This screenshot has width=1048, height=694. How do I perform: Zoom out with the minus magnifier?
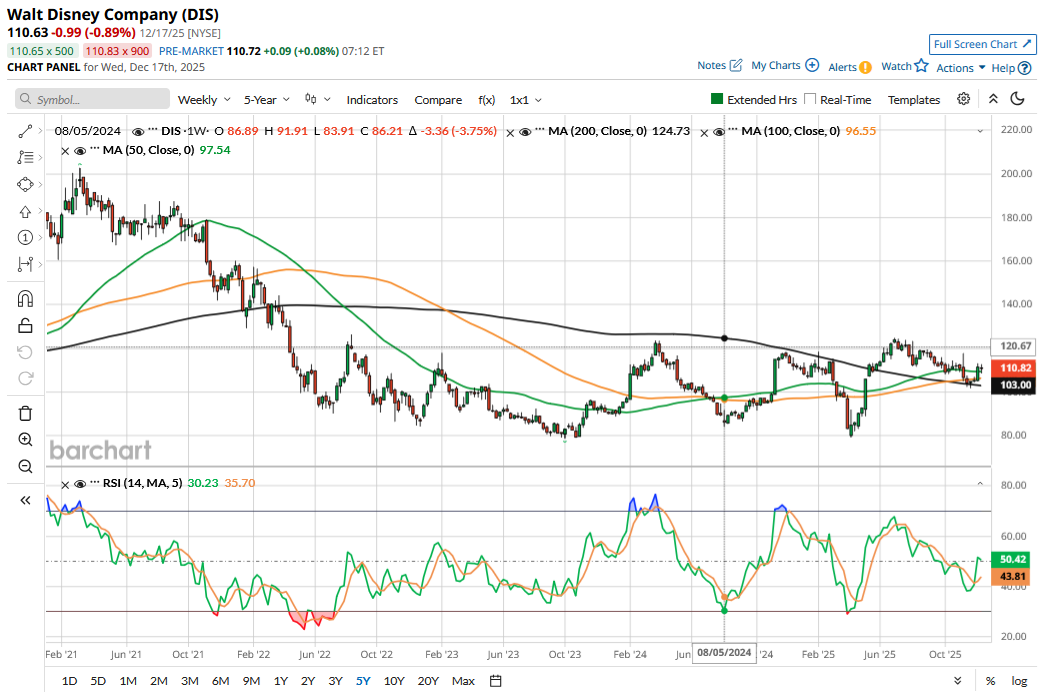pos(26,465)
